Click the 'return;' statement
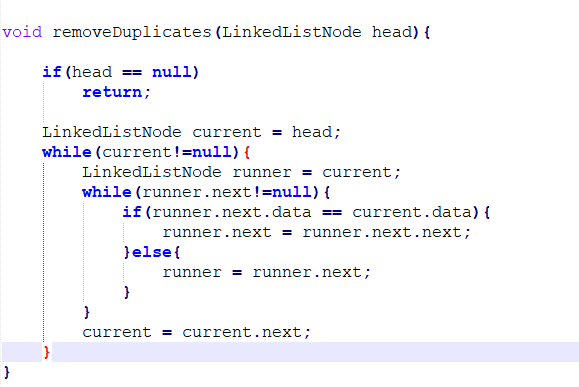Screen dimensions: 579x387 116,92
